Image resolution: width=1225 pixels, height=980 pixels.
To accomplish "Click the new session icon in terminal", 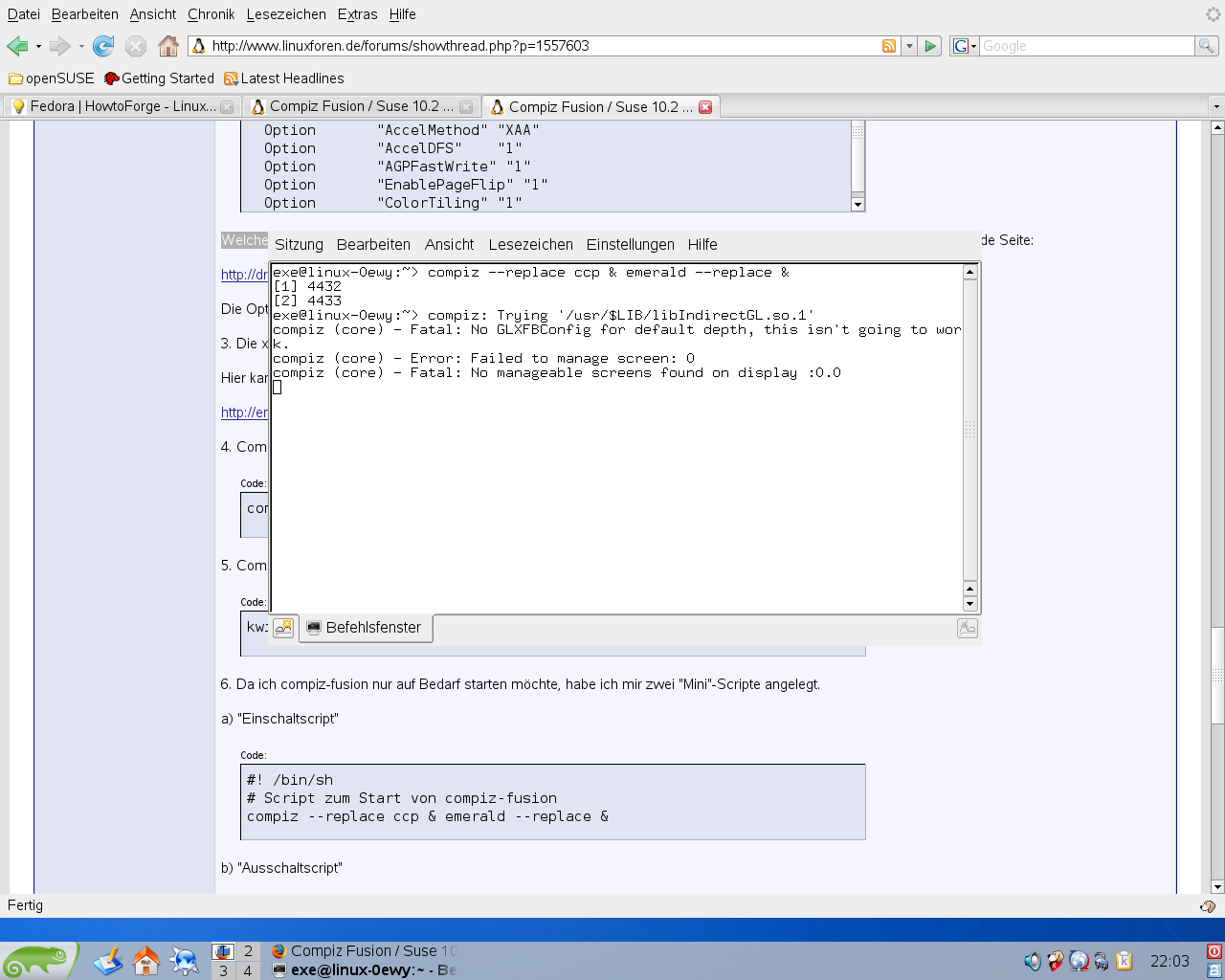I will pyautogui.click(x=283, y=628).
